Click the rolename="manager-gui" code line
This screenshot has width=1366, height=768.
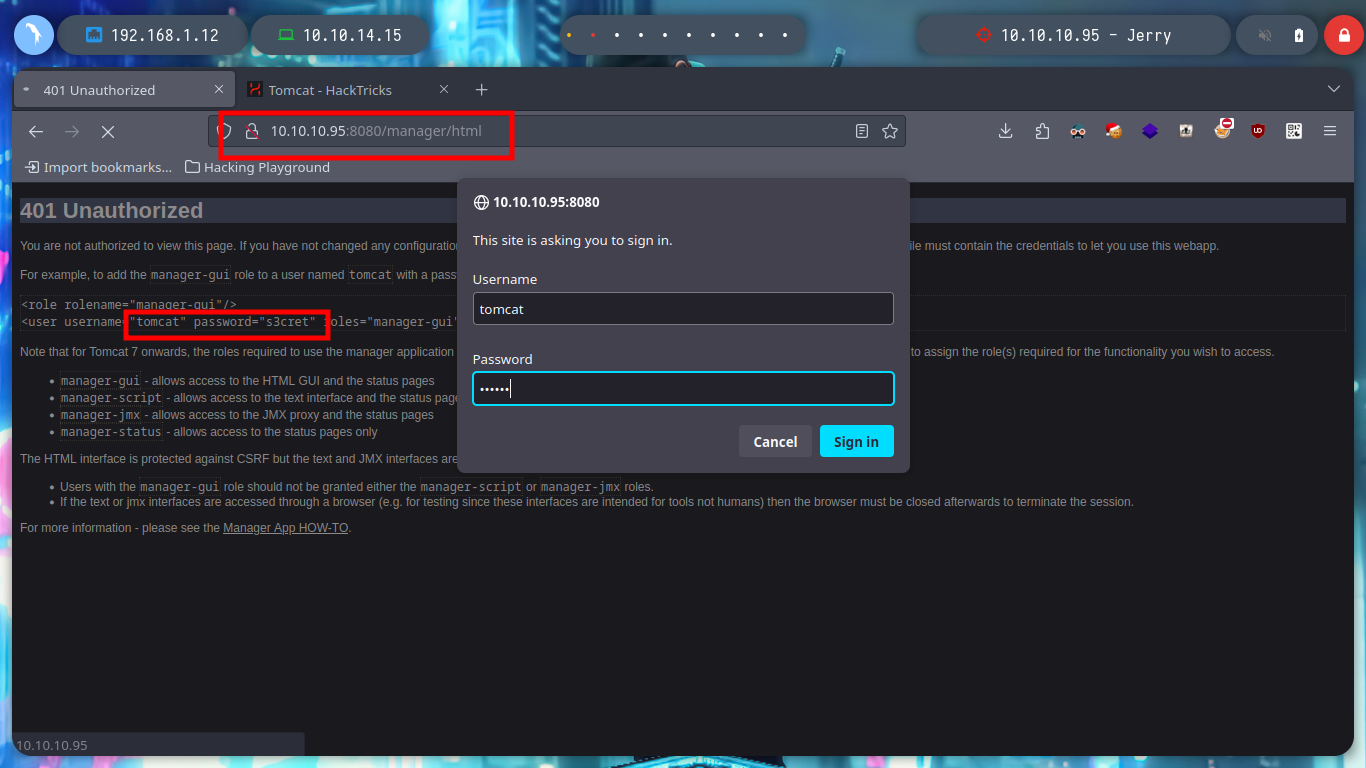point(129,304)
